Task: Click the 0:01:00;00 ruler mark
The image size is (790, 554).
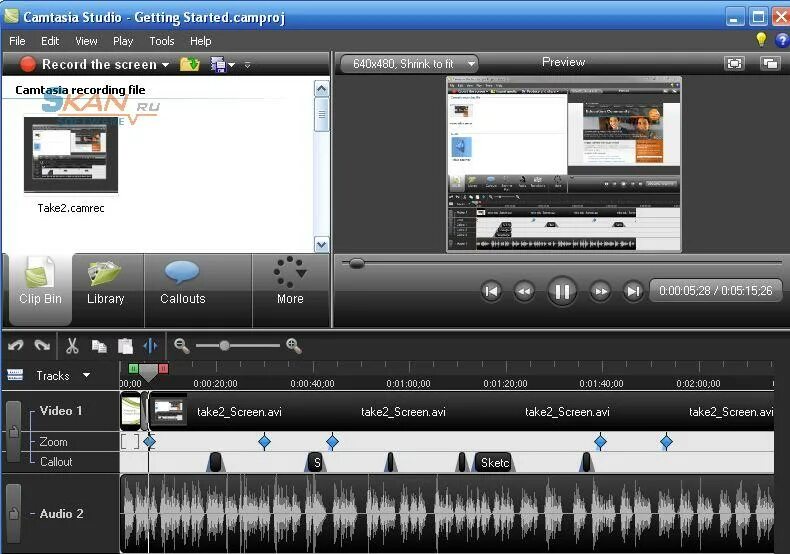Action: pyautogui.click(x=409, y=384)
